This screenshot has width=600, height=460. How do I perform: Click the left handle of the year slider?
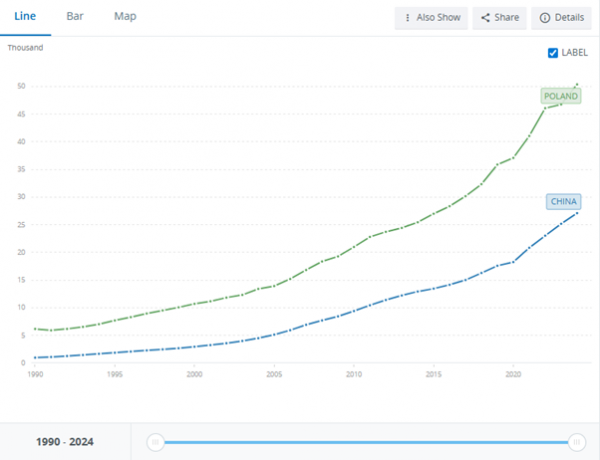155,441
